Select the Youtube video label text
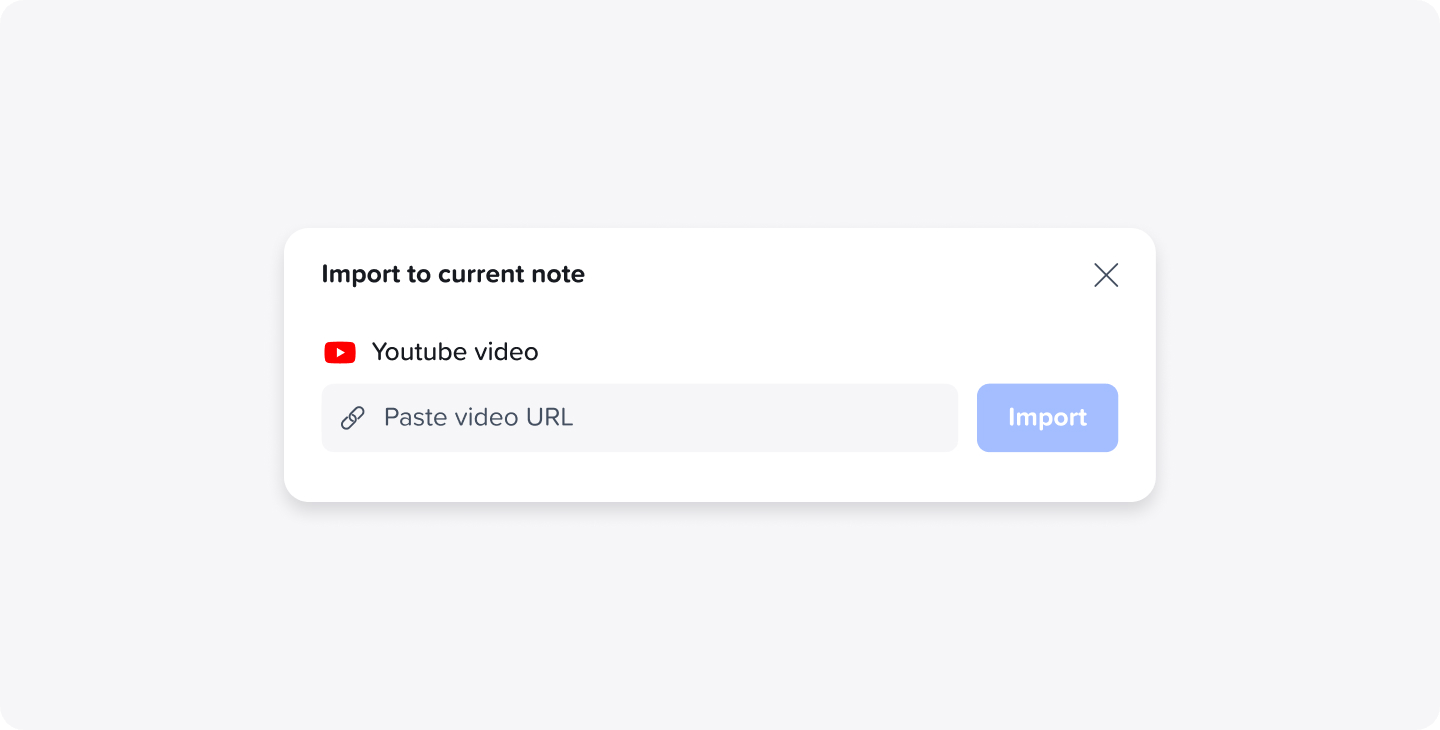The width and height of the screenshot is (1440, 730). pos(455,352)
